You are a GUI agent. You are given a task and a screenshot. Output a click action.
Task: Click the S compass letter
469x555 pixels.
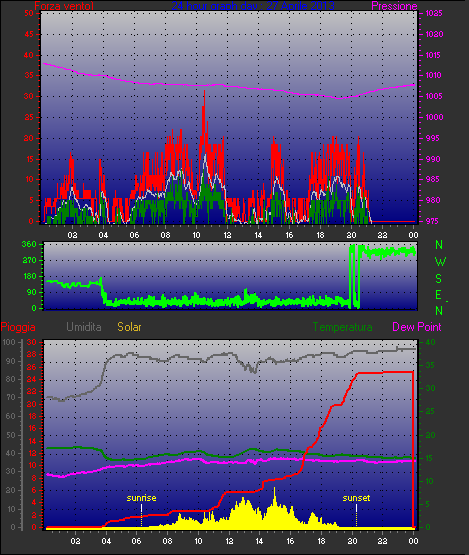point(439,279)
